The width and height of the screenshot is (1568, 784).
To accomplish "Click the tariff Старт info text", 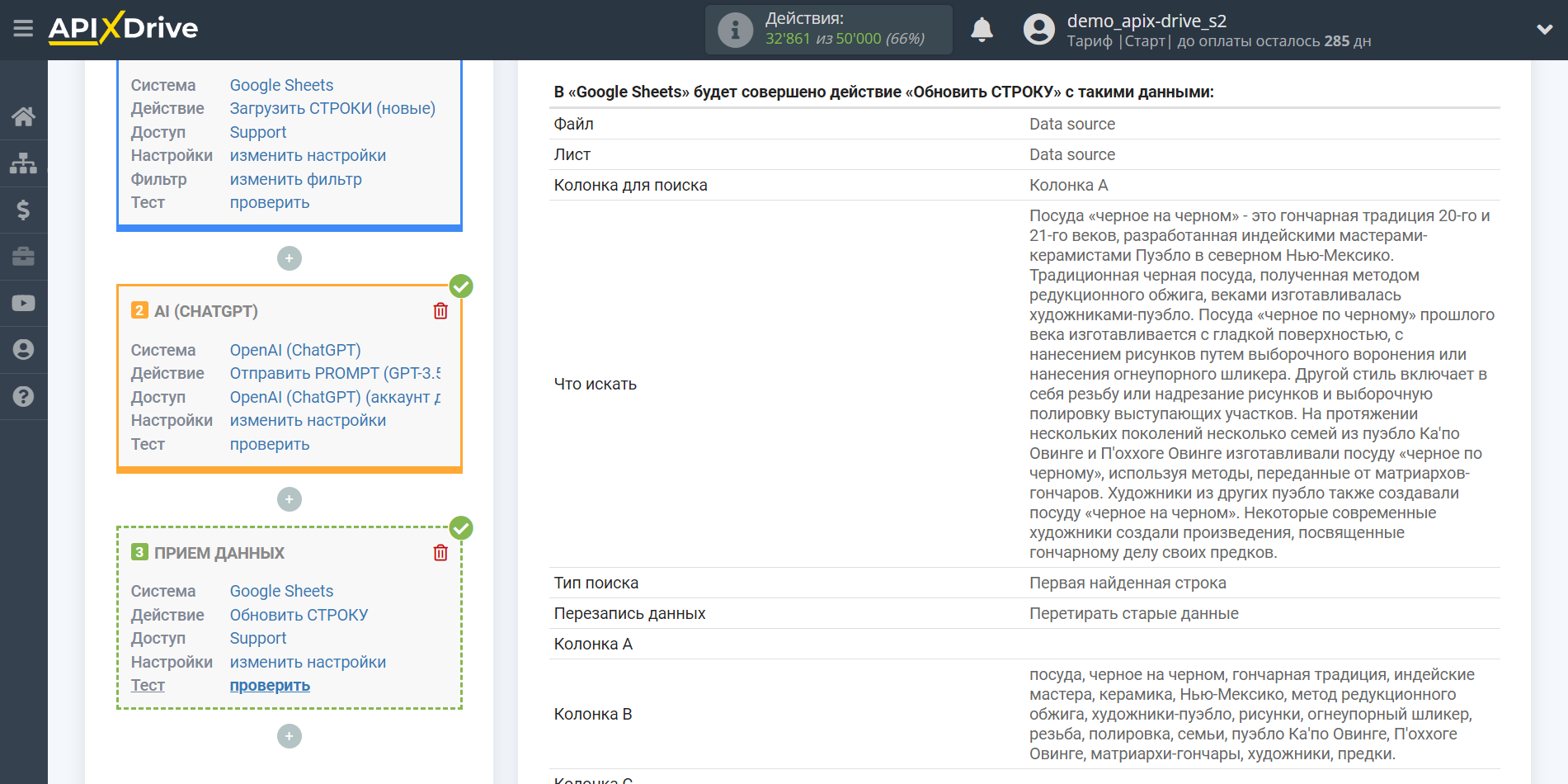I will coord(1218,41).
